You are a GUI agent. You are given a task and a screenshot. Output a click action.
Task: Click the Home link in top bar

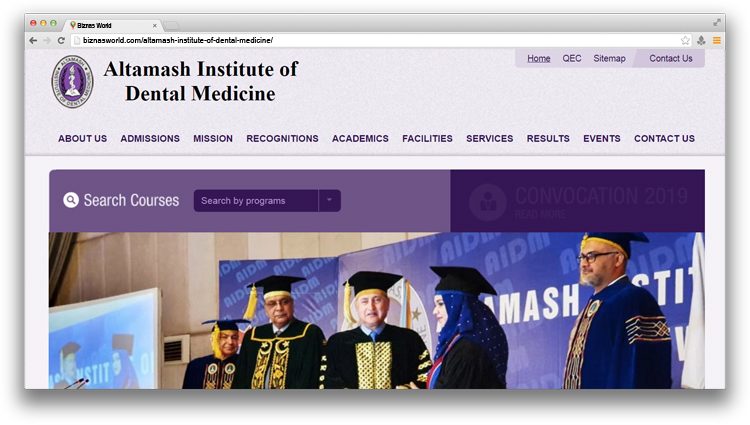click(539, 58)
